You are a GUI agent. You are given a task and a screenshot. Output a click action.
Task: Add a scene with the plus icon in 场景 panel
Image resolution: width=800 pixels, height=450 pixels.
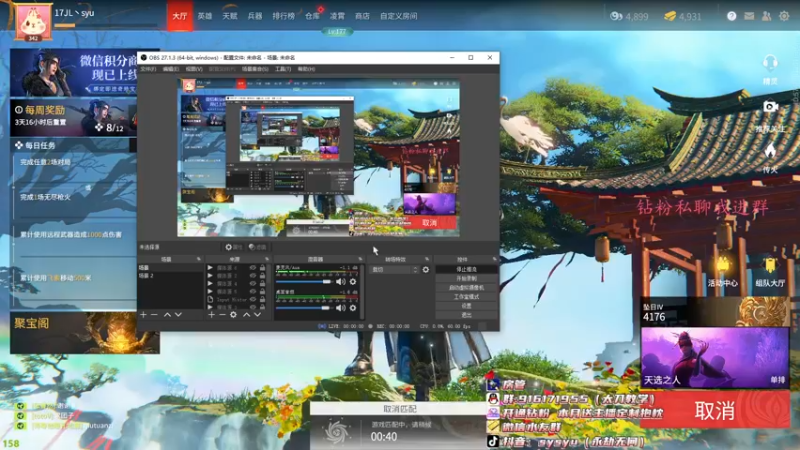click(x=143, y=315)
